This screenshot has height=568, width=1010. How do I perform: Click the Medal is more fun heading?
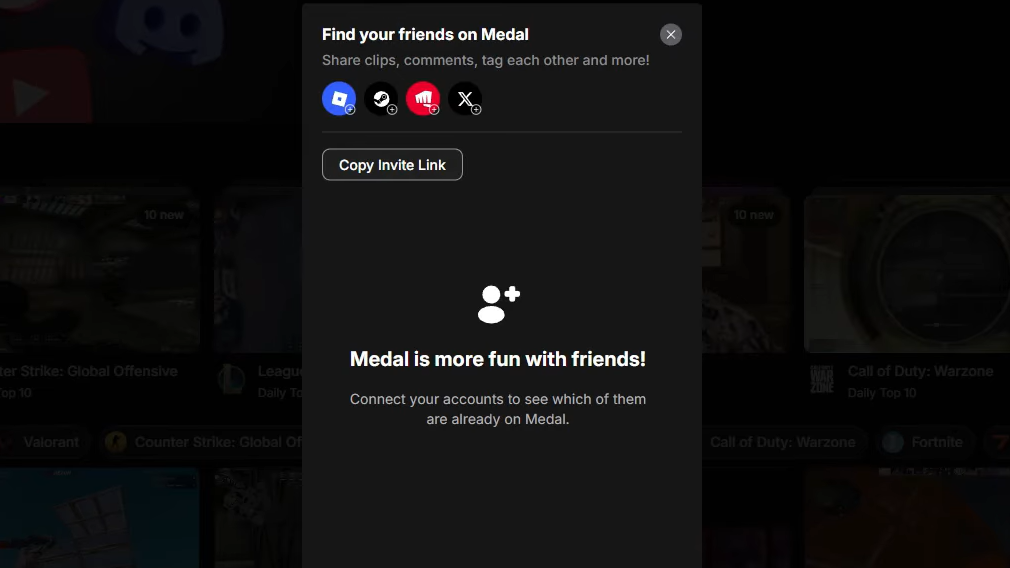tap(498, 359)
